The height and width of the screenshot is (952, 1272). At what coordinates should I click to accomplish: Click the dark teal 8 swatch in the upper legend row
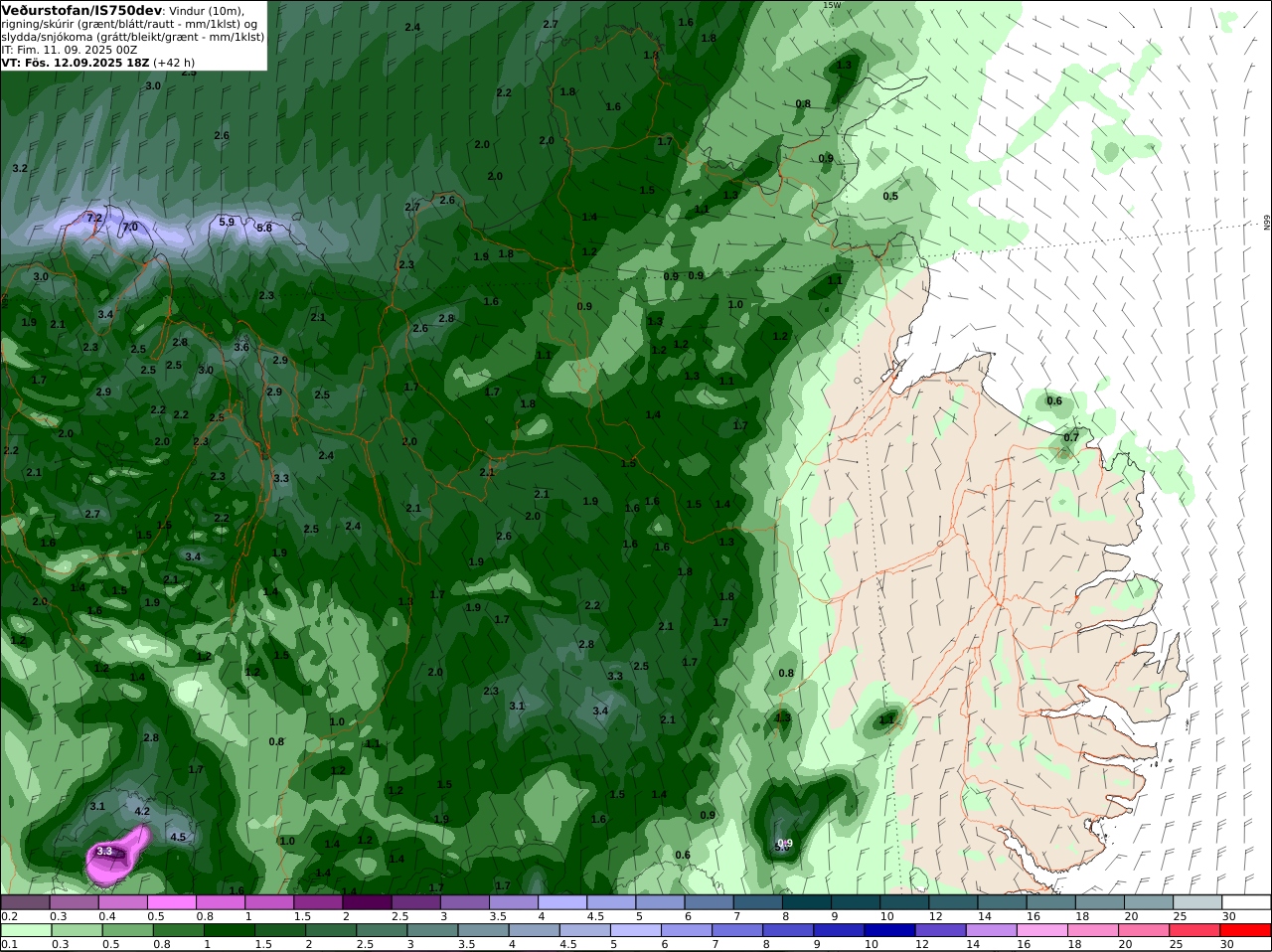pos(808,902)
